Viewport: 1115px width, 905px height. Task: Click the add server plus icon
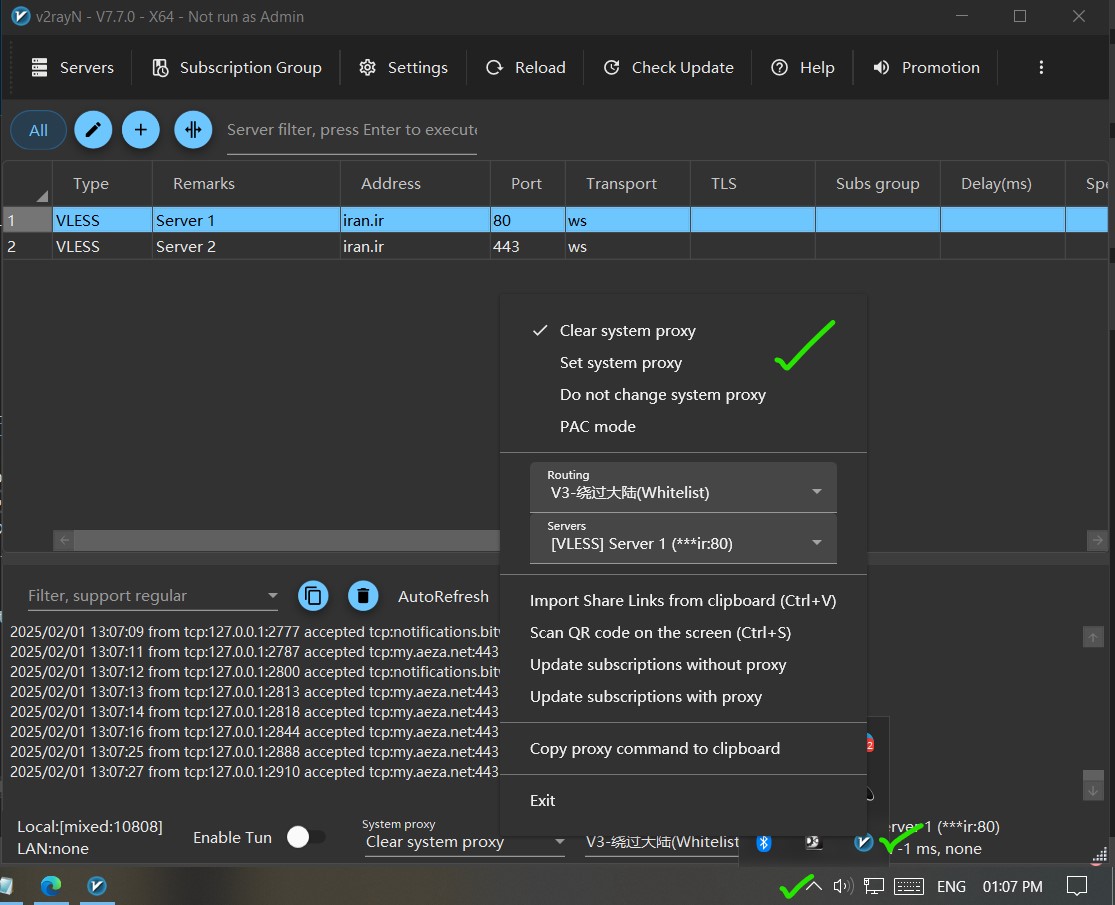[141, 130]
